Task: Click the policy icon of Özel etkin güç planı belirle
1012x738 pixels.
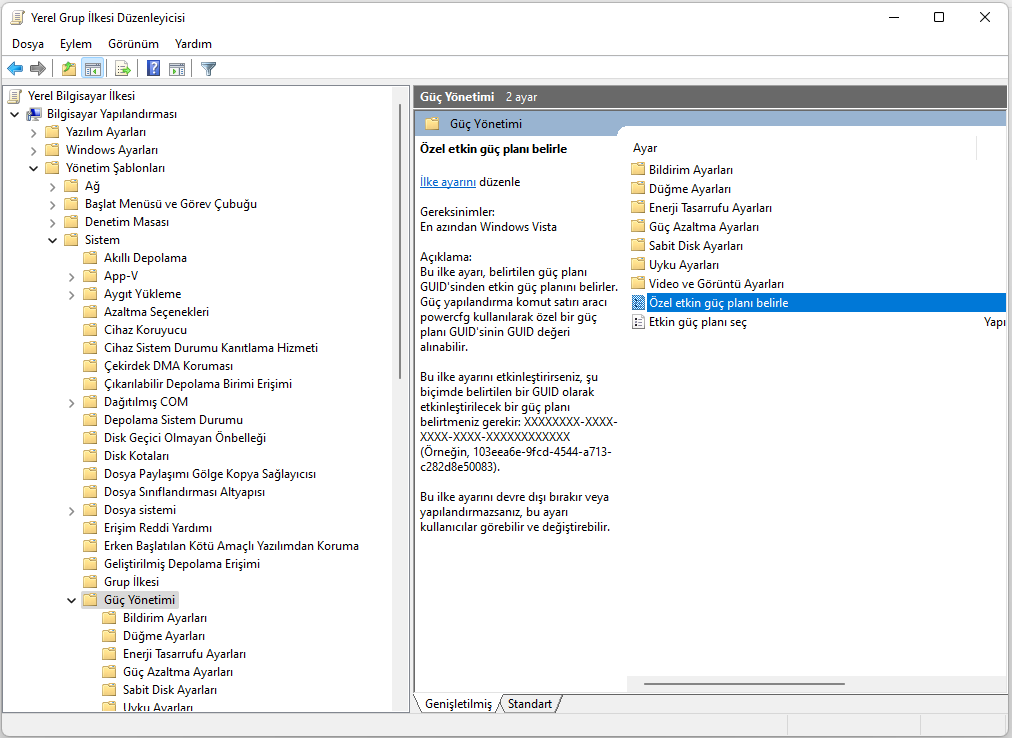Action: click(x=638, y=303)
